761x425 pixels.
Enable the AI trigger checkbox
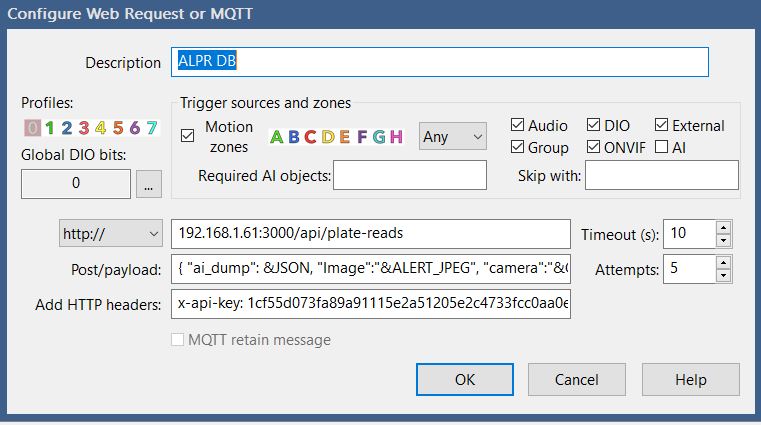click(x=662, y=148)
